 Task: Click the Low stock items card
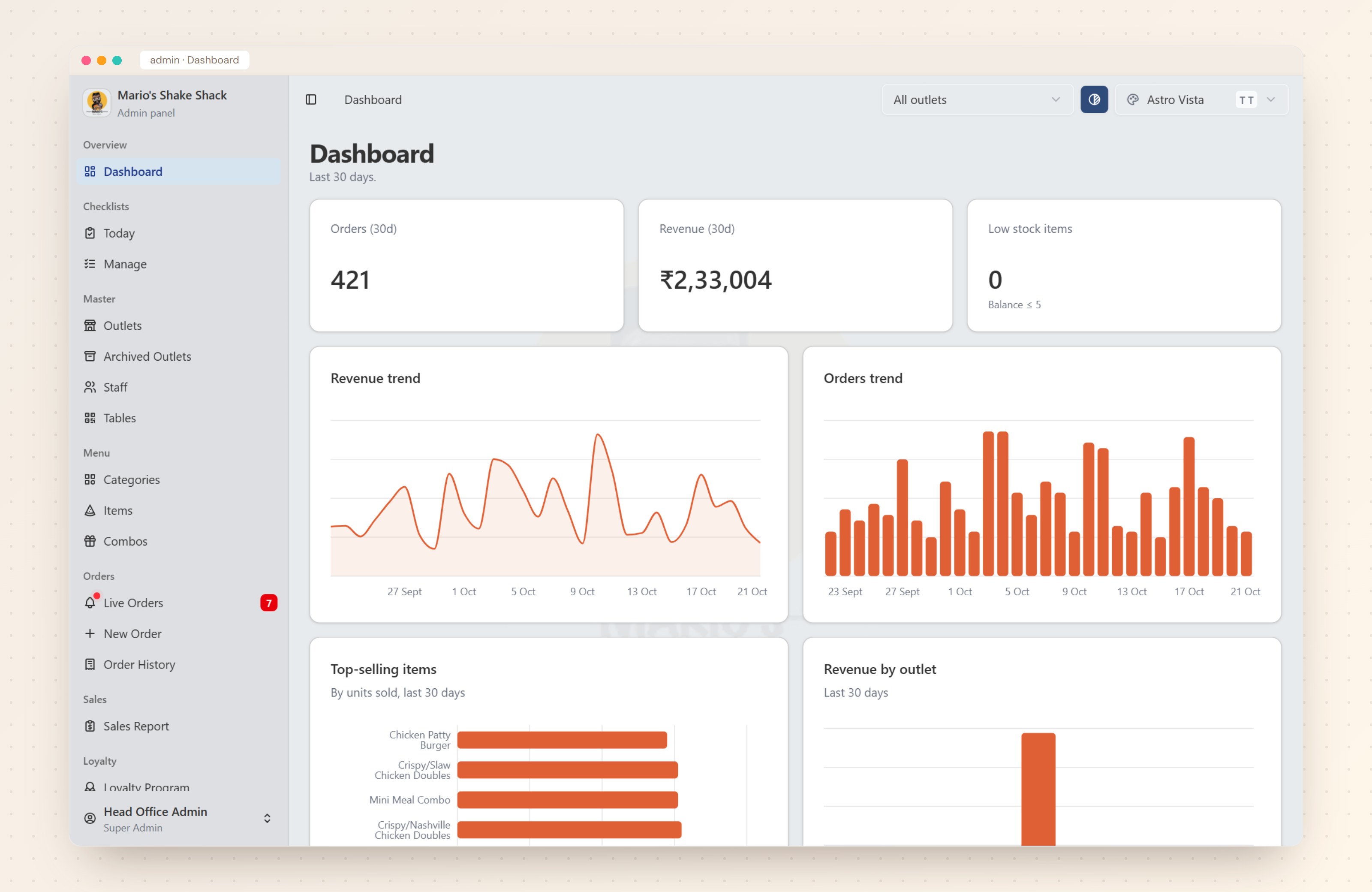pyautogui.click(x=1124, y=265)
